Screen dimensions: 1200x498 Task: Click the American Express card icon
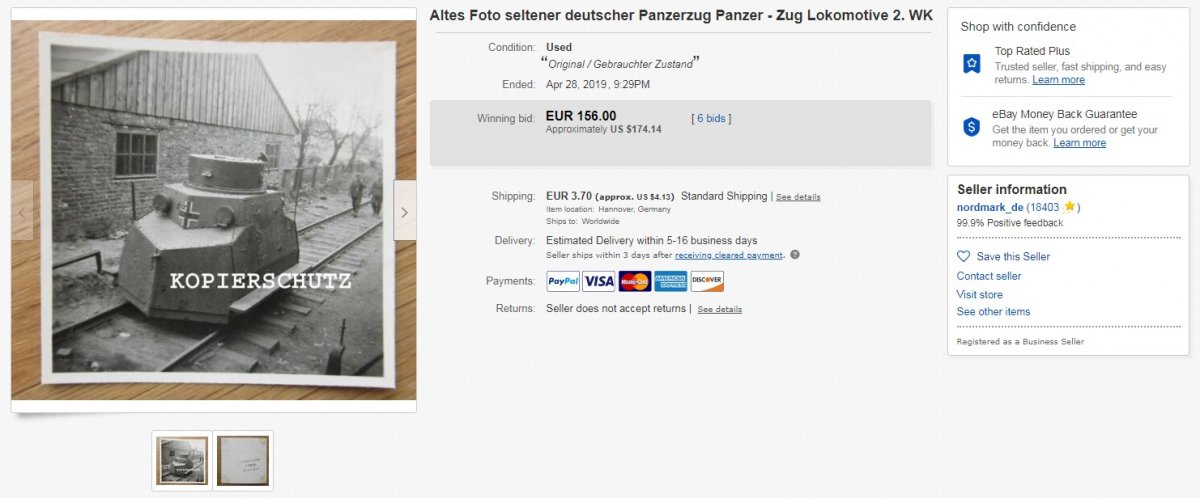(x=671, y=281)
